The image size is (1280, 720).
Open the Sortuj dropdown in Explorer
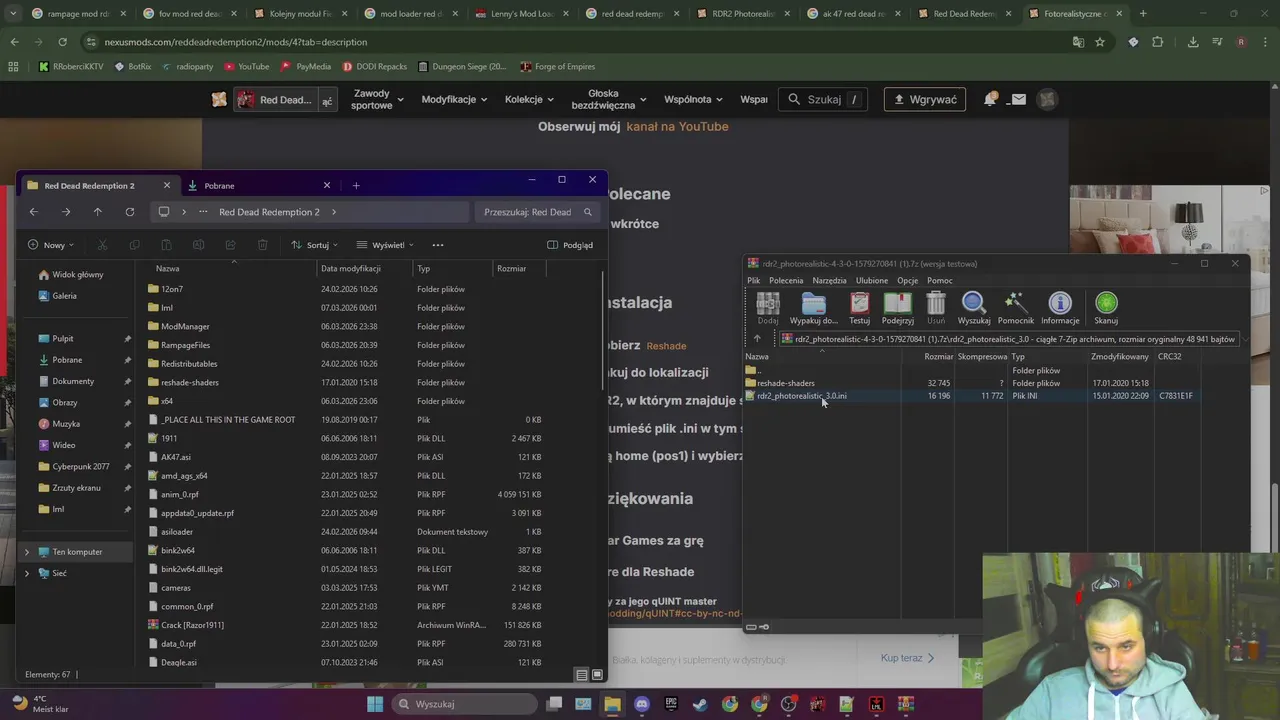pos(314,245)
